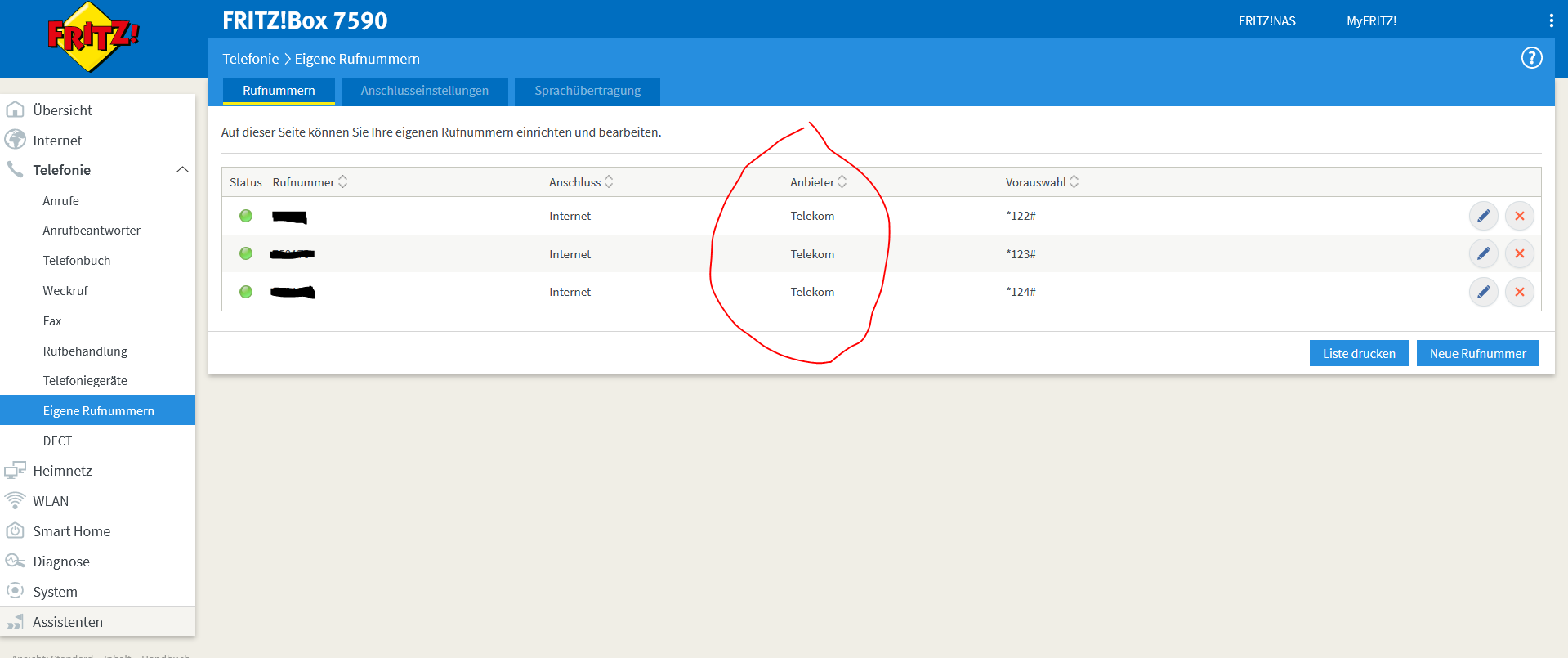Image resolution: width=1568 pixels, height=658 pixels.
Task: Click the Assistenten icon
Action: 15,622
